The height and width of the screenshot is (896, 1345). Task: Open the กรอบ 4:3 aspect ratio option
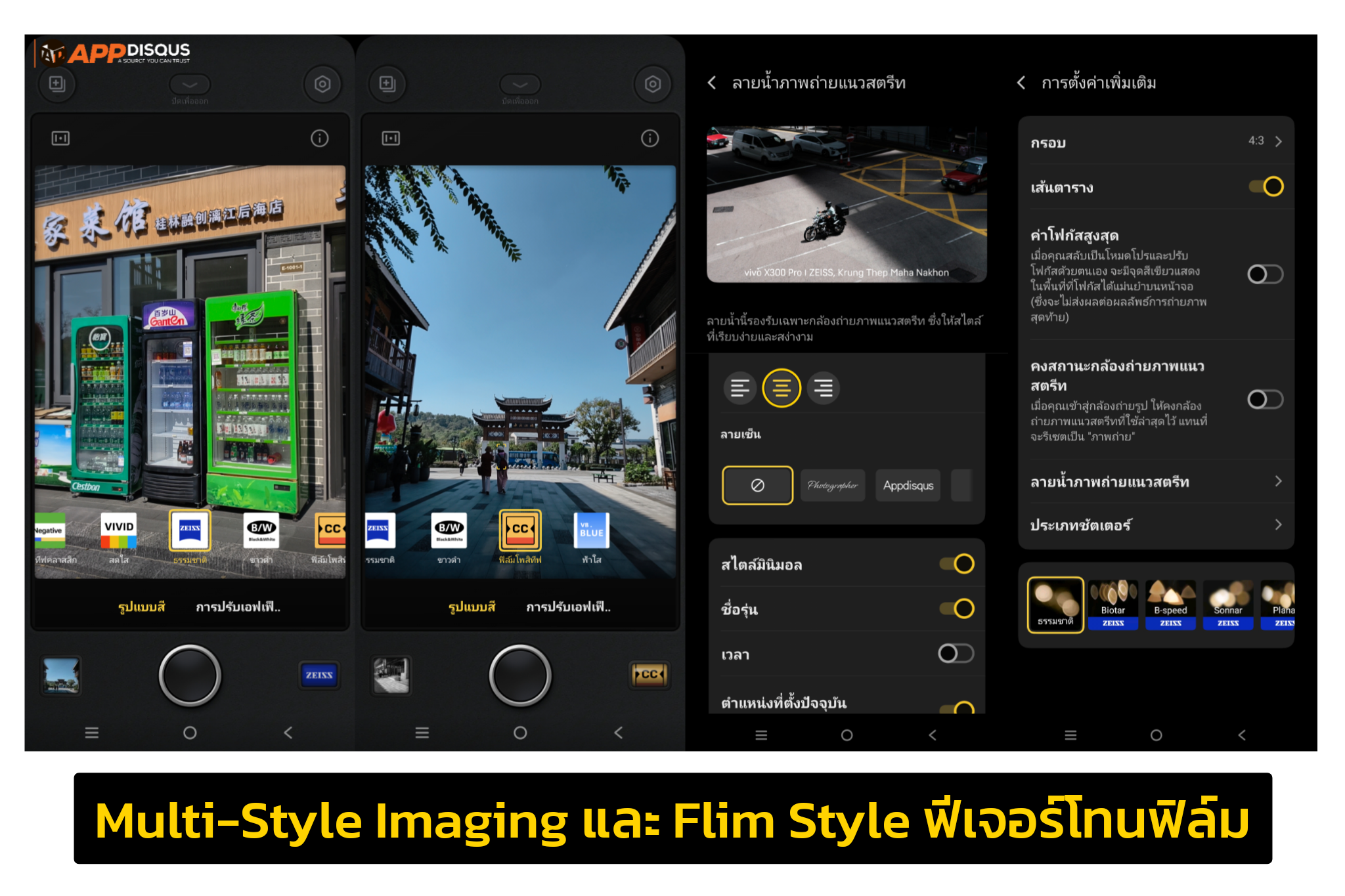pyautogui.click(x=1156, y=142)
